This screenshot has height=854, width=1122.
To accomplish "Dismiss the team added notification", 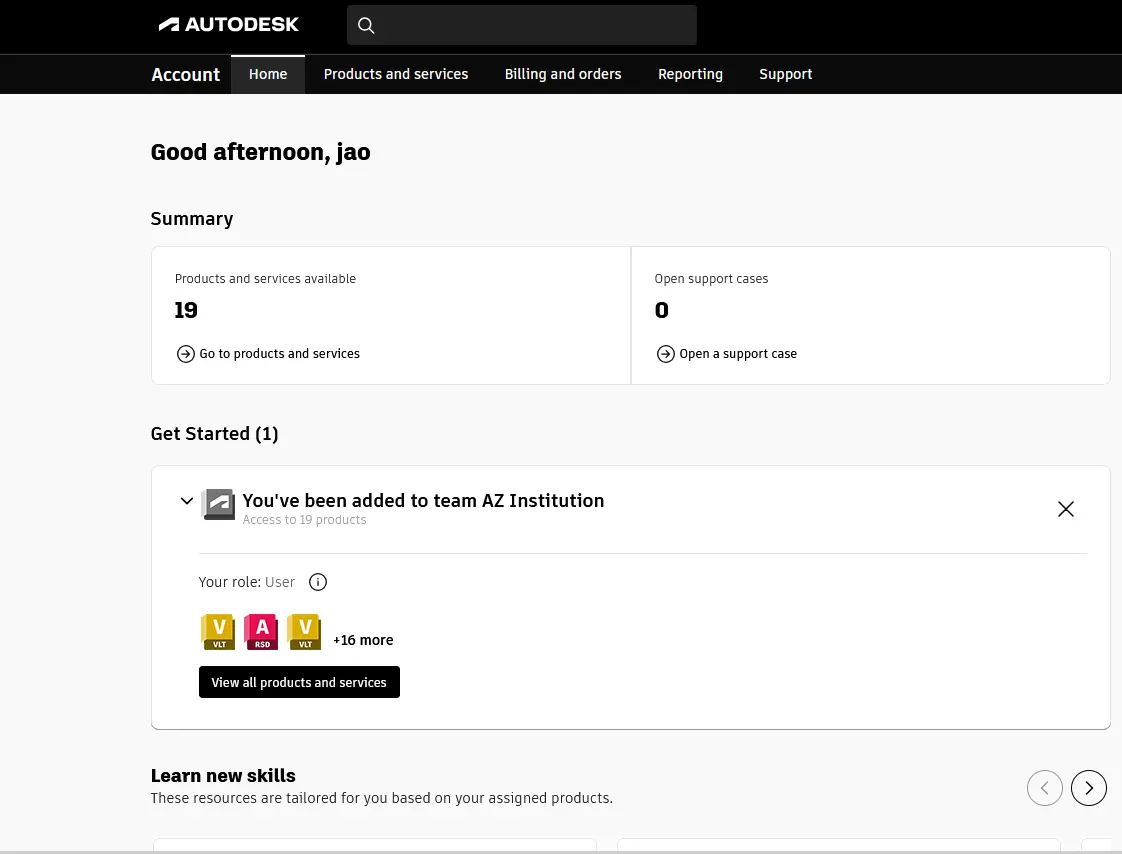I will tap(1065, 509).
